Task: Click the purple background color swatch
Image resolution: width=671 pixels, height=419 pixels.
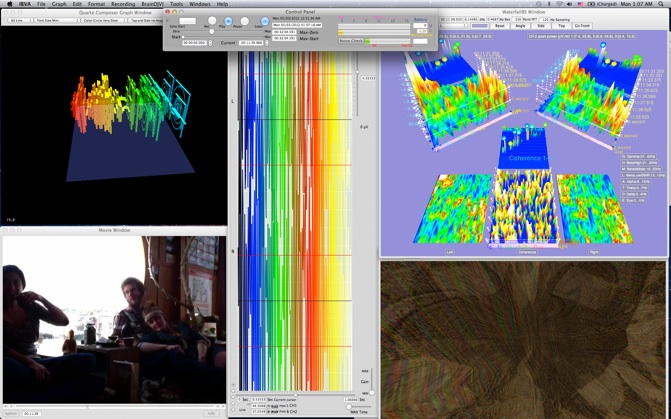Action: [479, 26]
